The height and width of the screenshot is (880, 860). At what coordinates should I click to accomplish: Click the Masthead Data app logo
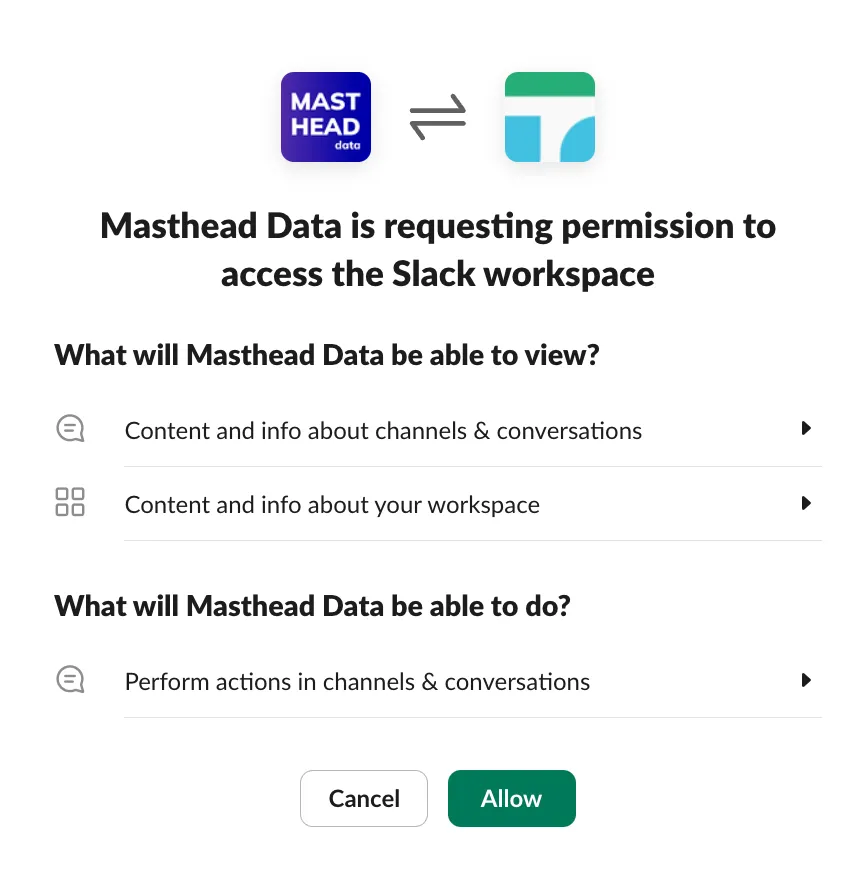(326, 117)
